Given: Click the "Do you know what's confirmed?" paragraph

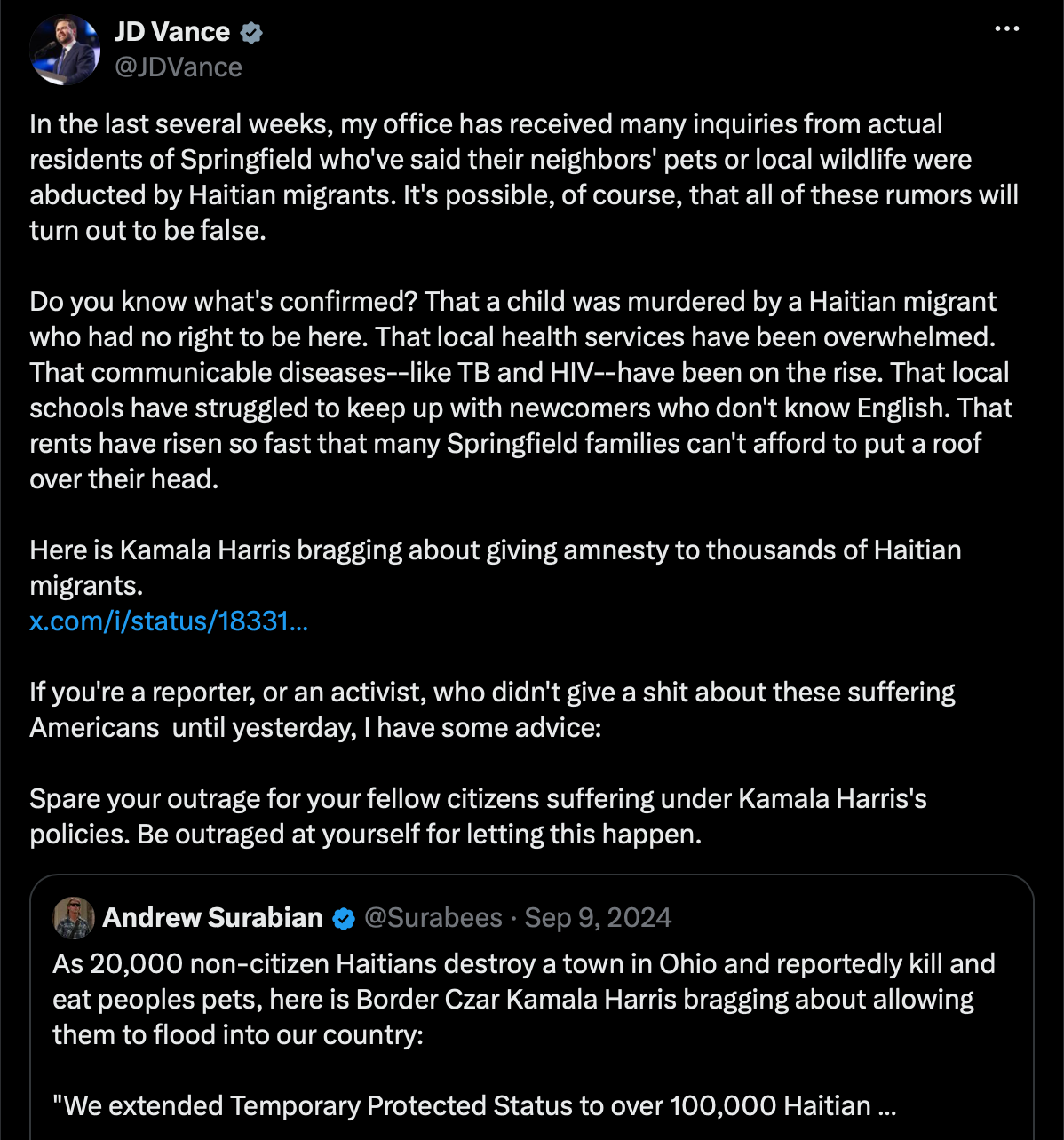Looking at the screenshot, I should [x=521, y=390].
